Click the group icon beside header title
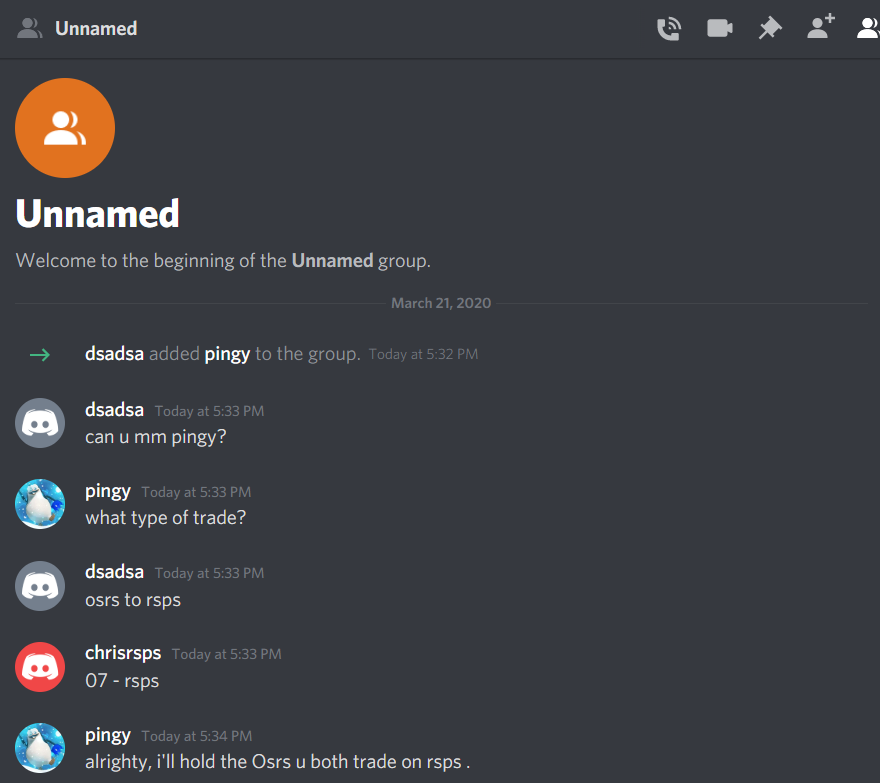The width and height of the screenshot is (880, 783). [x=30, y=28]
